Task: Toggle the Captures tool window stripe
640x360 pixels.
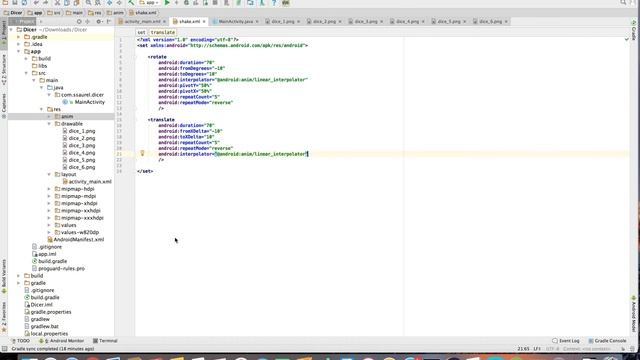Action: (x=4, y=105)
